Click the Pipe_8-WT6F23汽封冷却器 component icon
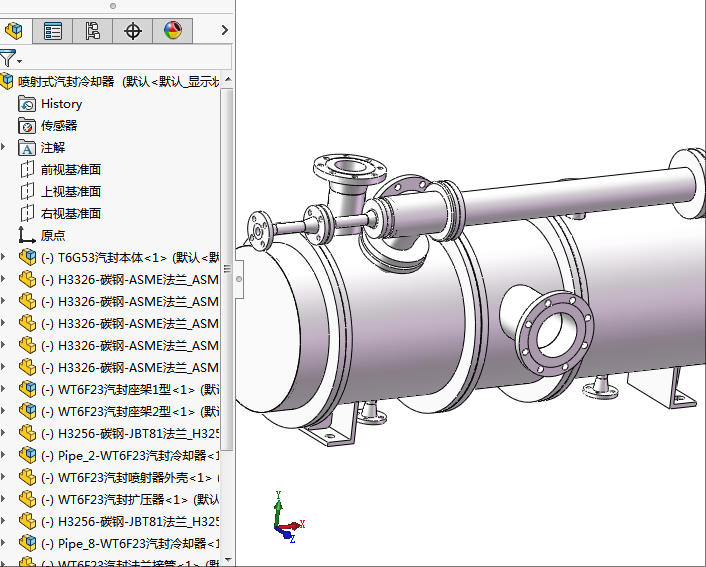This screenshot has width=706, height=567. pos(27,543)
